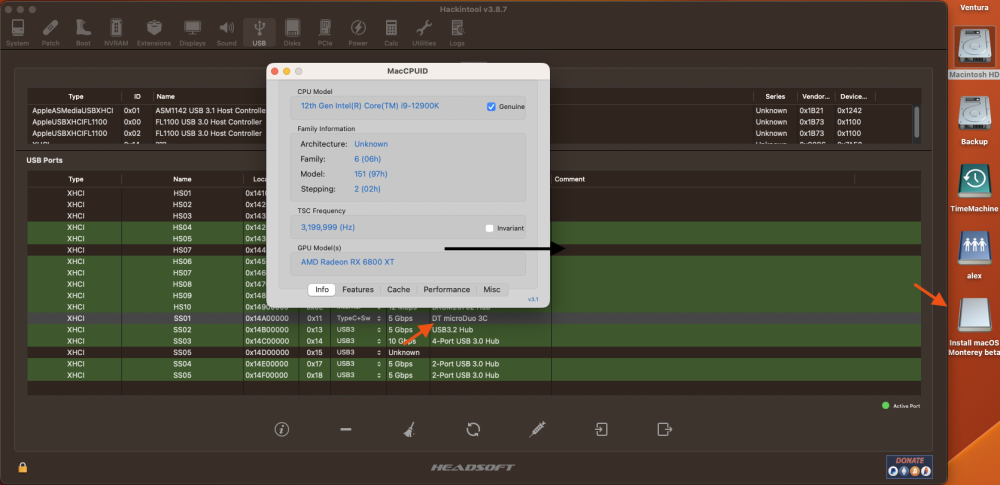Select the USB toolbar section
The height and width of the screenshot is (485, 1000).
259,33
